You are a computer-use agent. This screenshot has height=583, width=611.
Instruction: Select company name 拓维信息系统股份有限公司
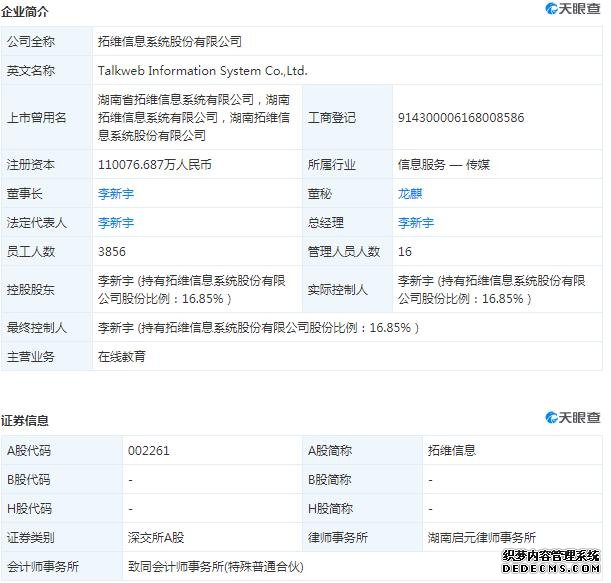tap(170, 41)
